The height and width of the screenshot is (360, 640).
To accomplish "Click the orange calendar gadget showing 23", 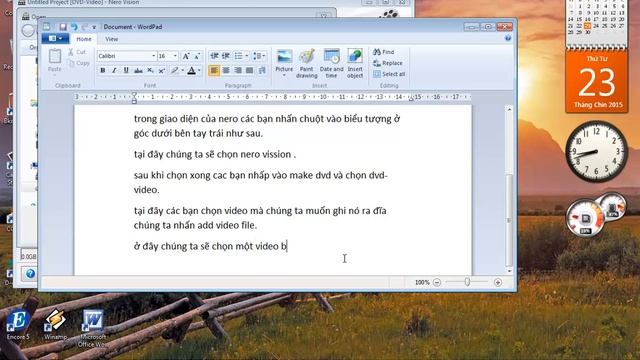I will tap(596, 81).
